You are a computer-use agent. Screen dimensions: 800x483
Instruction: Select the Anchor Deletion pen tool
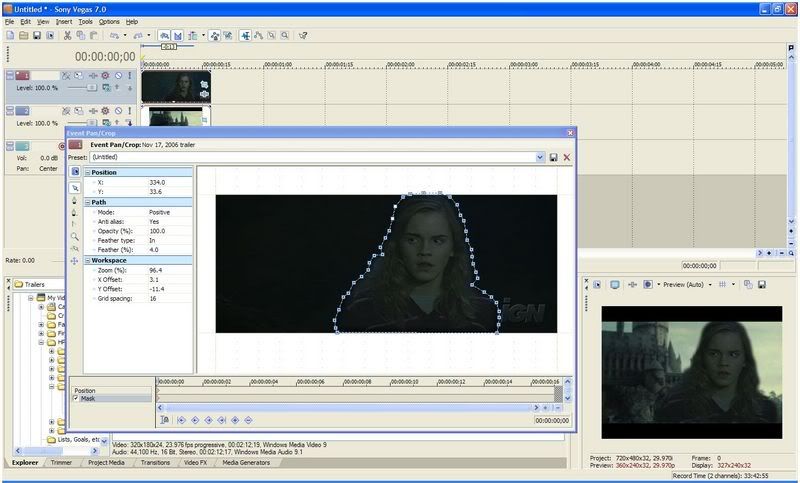click(x=74, y=213)
